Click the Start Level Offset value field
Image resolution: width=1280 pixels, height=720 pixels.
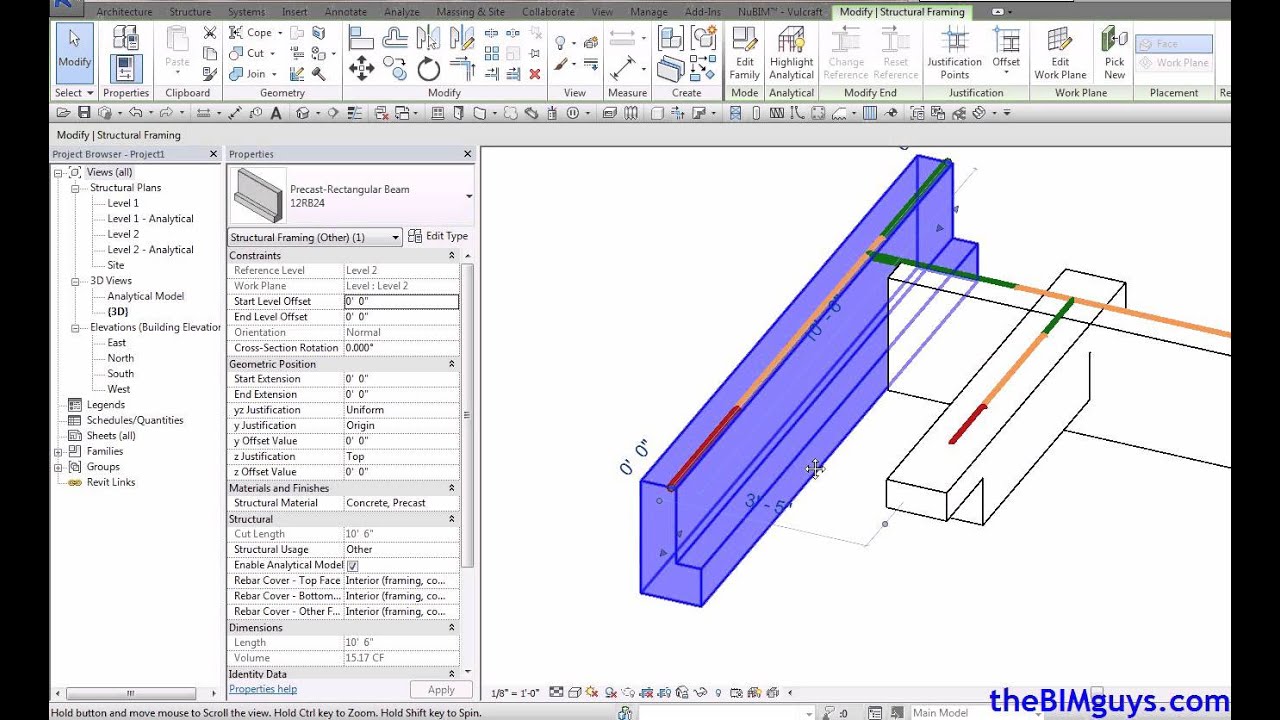401,301
